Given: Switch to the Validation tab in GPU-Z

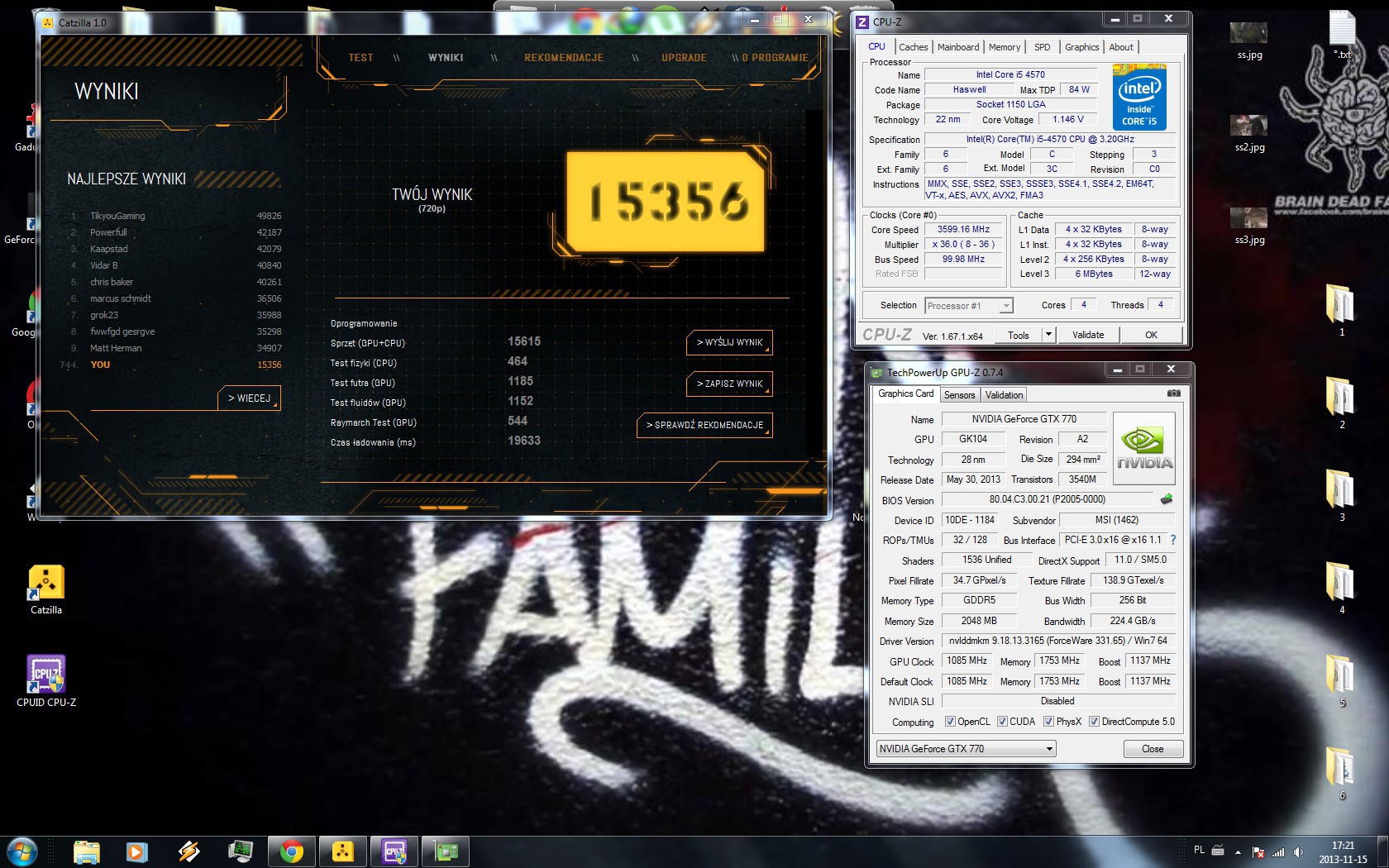Looking at the screenshot, I should 1004,395.
